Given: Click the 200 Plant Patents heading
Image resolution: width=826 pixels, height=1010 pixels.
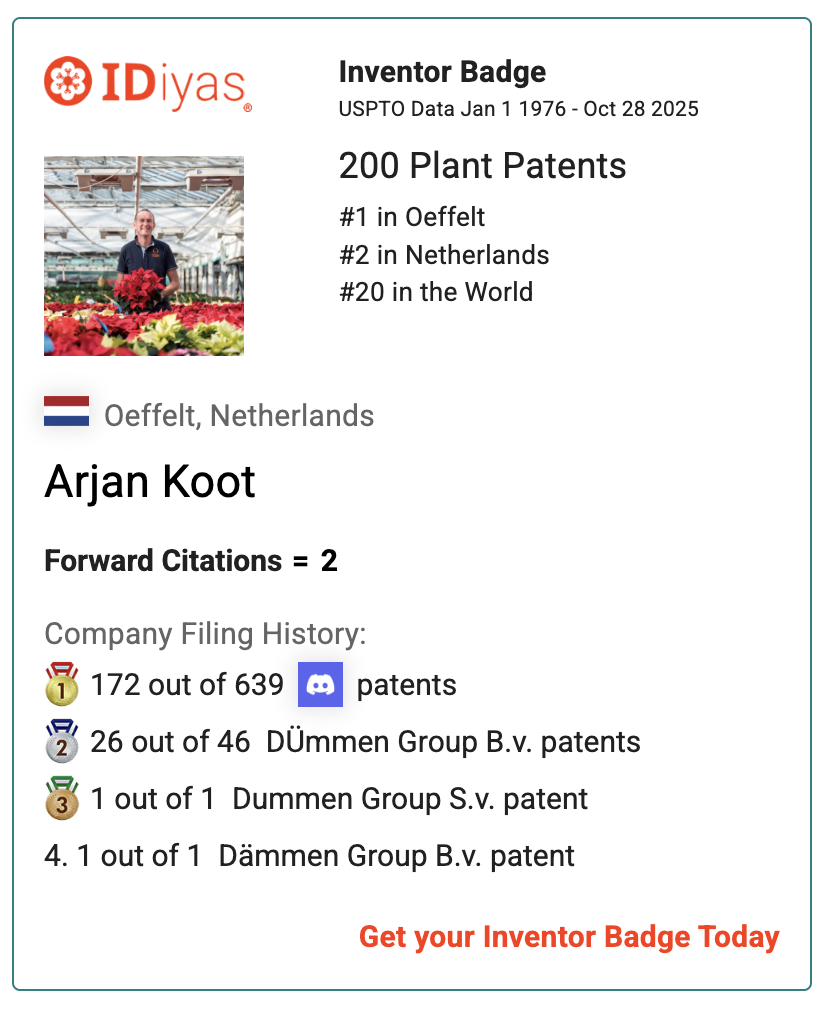Looking at the screenshot, I should point(482,166).
